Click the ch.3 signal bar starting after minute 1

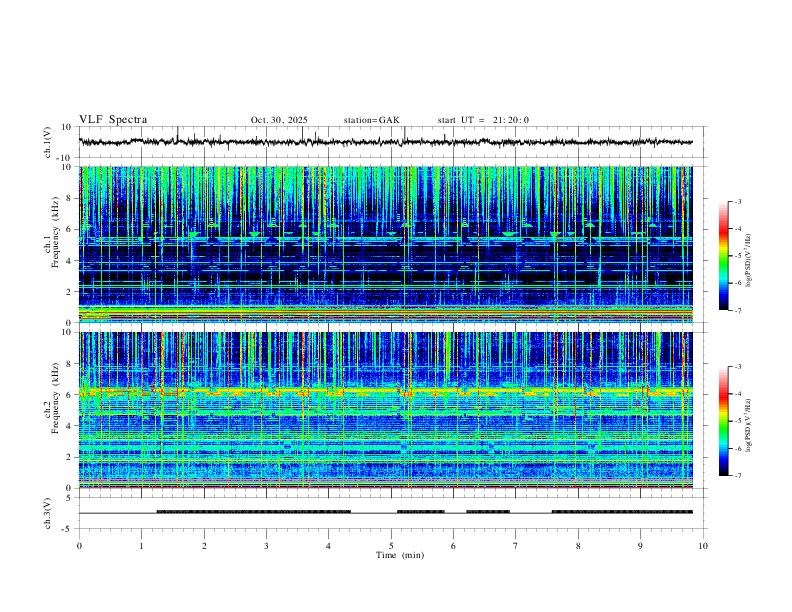click(x=254, y=512)
